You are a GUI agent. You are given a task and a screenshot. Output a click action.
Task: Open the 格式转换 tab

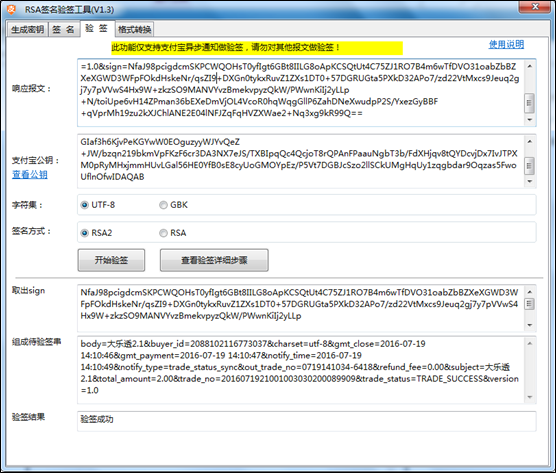click(x=134, y=29)
